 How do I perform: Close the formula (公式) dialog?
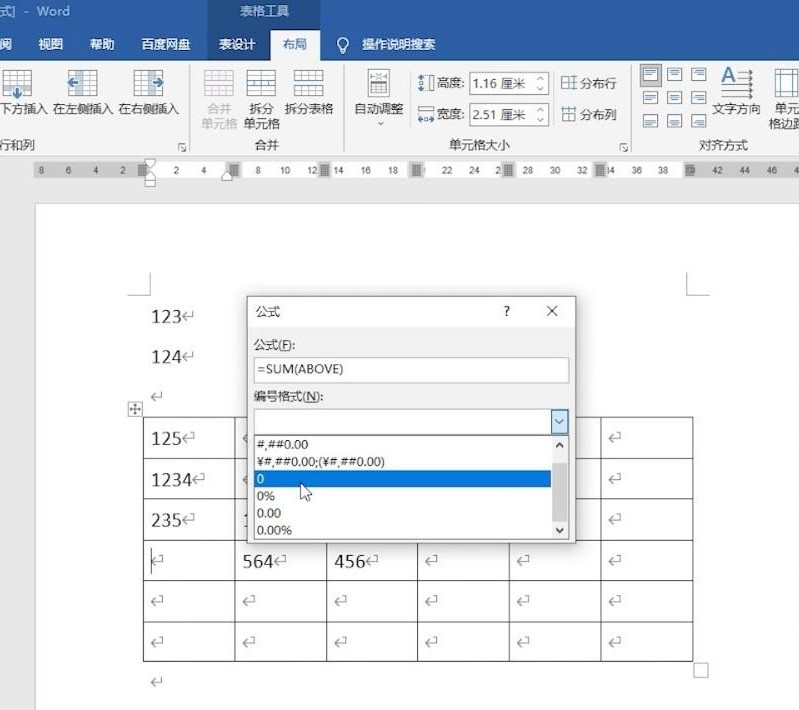(x=552, y=311)
